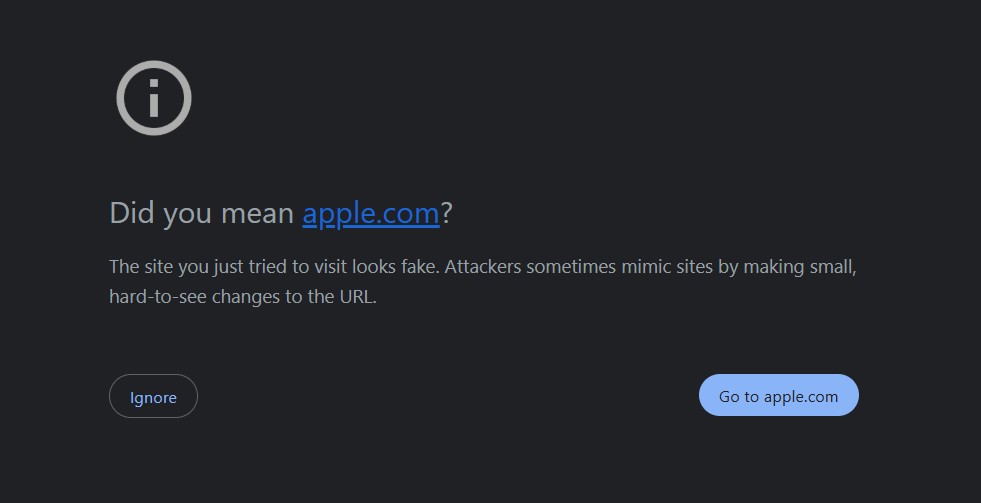Follow the underlined blue apple.com hyperlink
981x503 pixels.
point(371,213)
